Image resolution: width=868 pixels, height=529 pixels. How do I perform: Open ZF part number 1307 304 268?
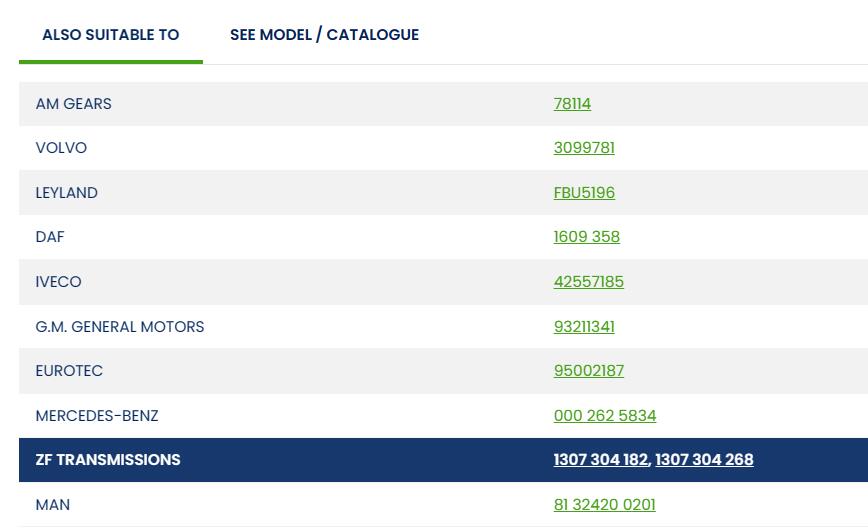[x=704, y=460]
